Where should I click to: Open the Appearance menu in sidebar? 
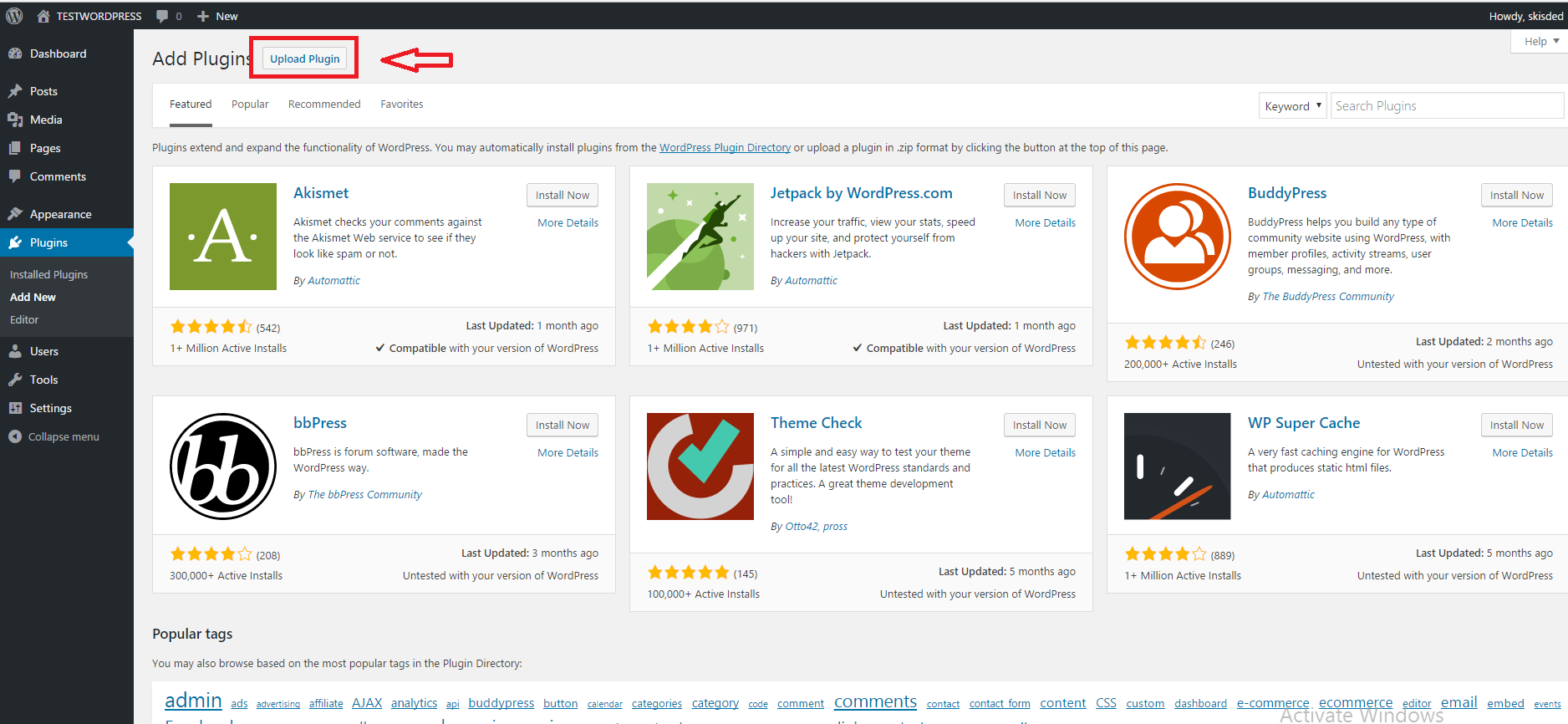[x=60, y=214]
